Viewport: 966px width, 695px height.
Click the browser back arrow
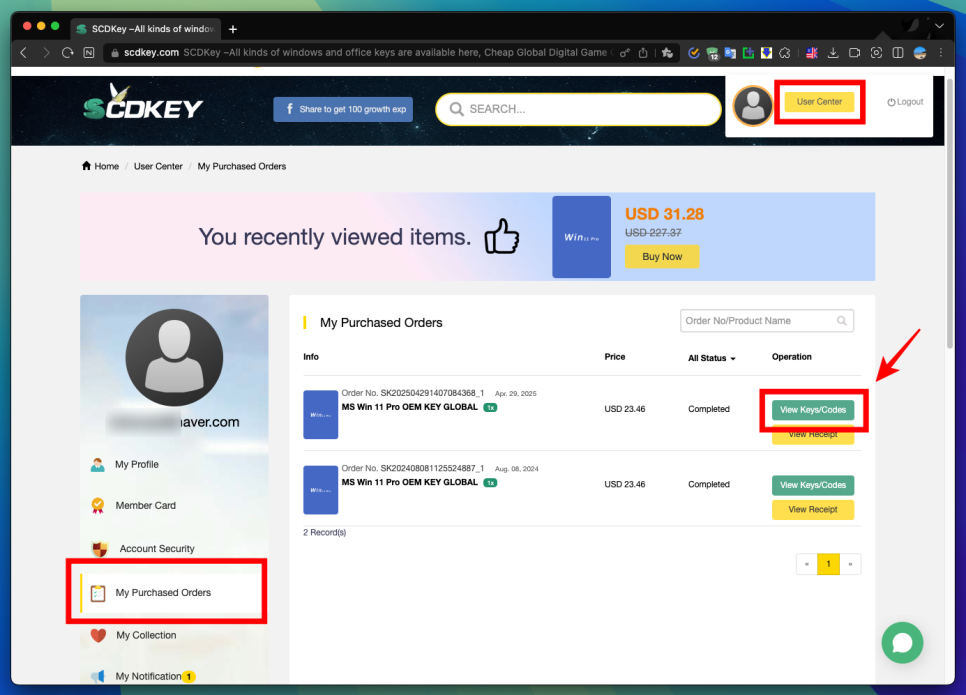pyautogui.click(x=23, y=53)
